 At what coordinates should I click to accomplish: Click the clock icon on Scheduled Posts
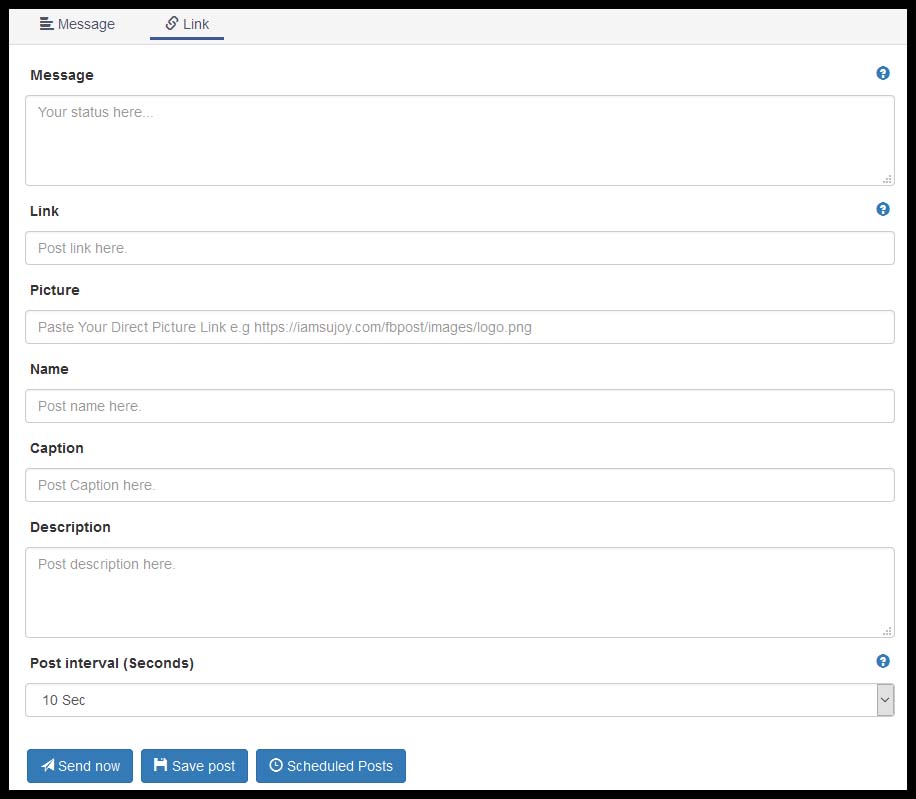[x=276, y=766]
